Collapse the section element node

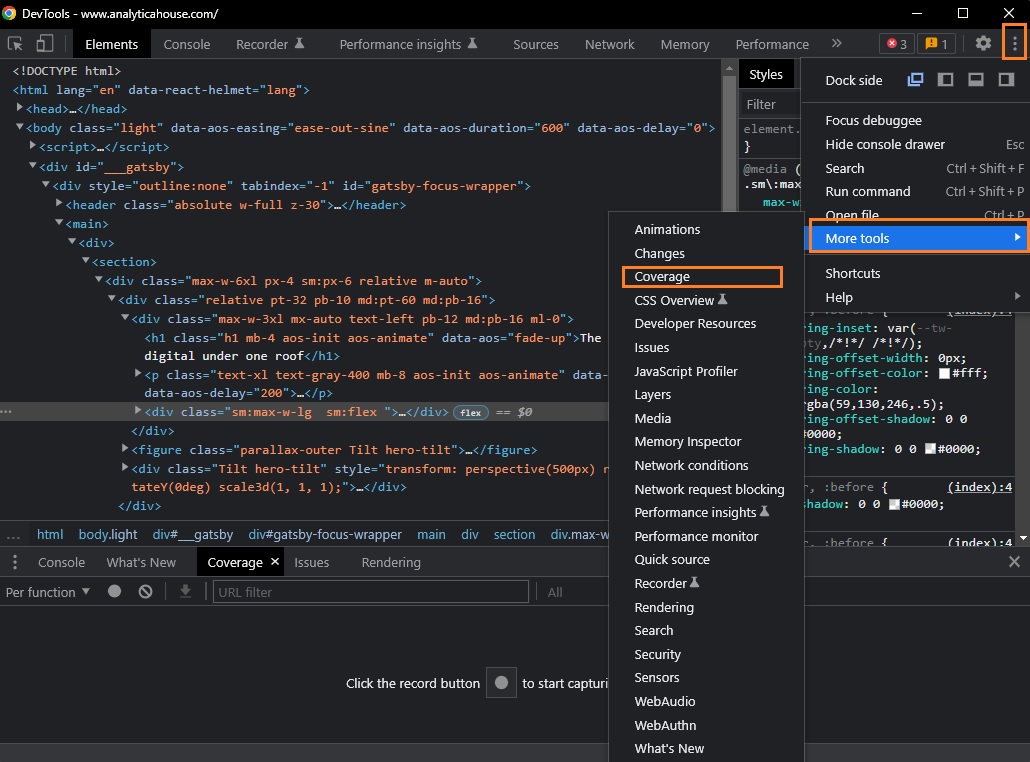pos(85,261)
